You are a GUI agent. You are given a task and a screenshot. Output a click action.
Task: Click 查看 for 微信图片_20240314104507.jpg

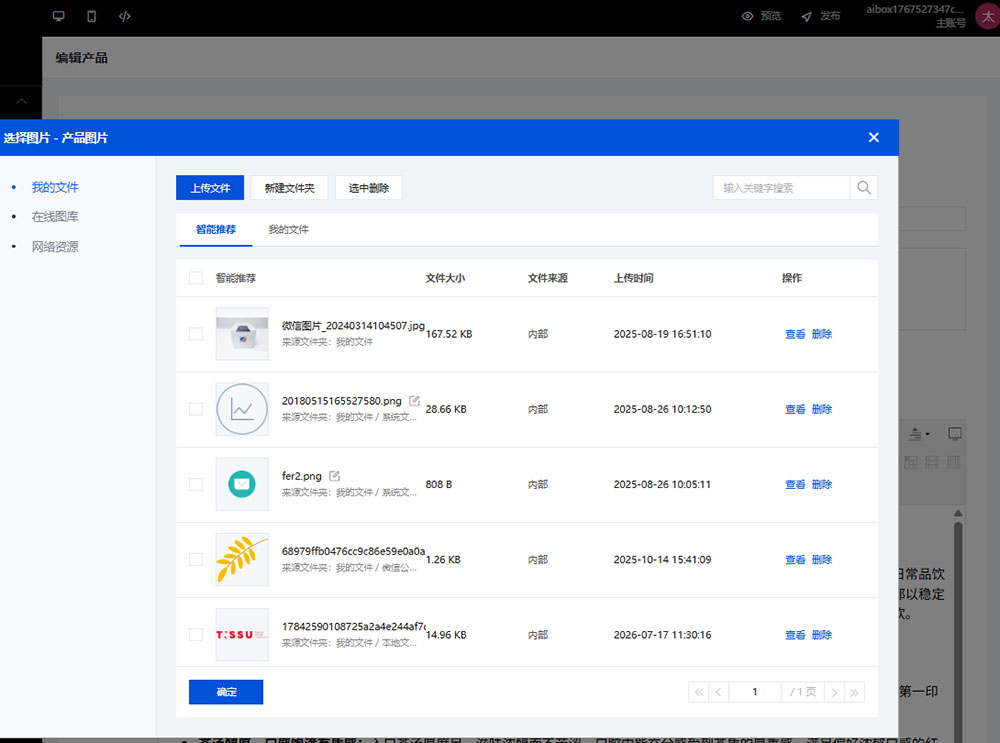pyautogui.click(x=795, y=334)
